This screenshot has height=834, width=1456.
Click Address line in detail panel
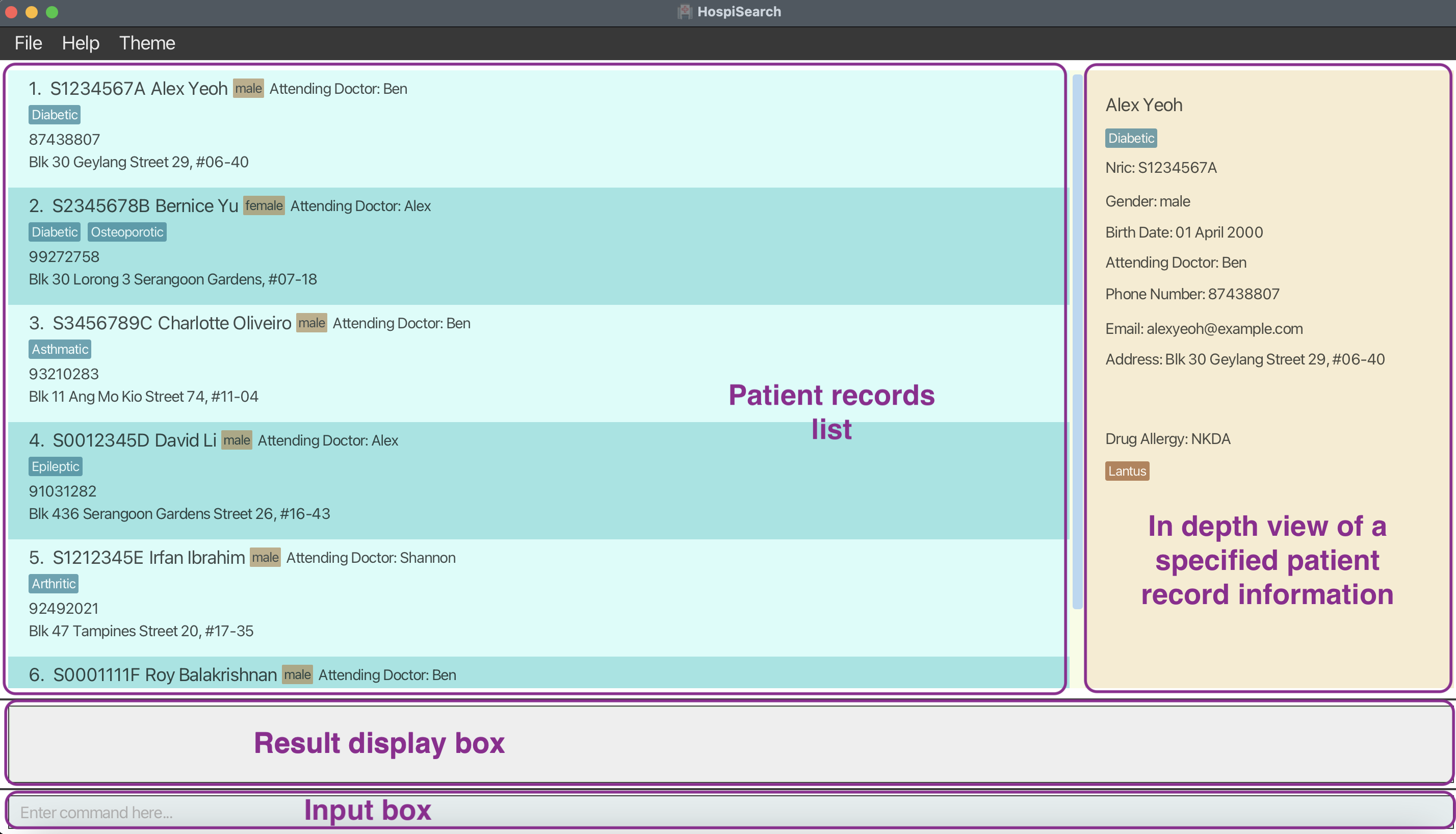[1245, 360]
